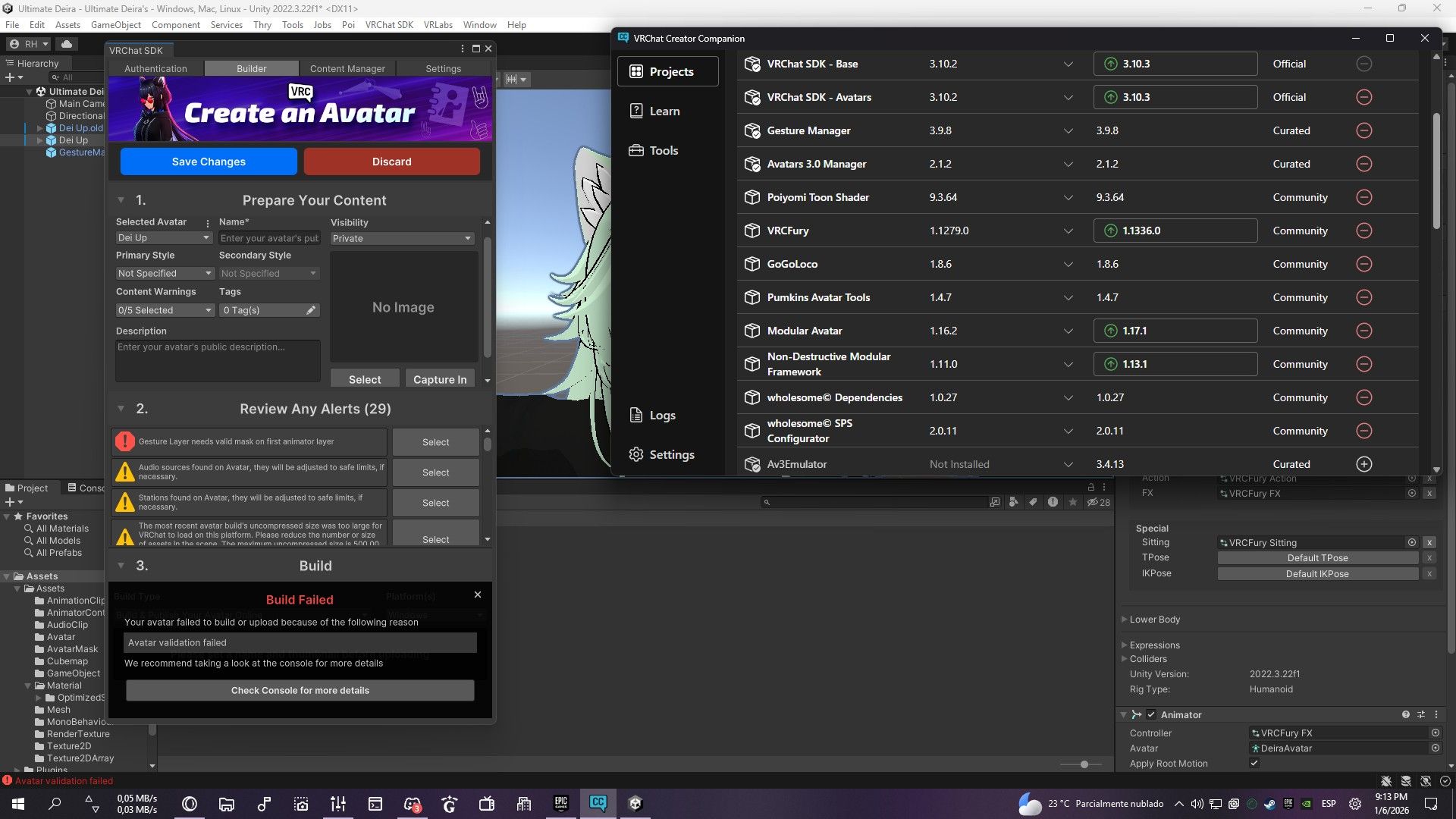The image size is (1456, 819).
Task: Collapse the Prepare Your Content section
Action: point(121,200)
